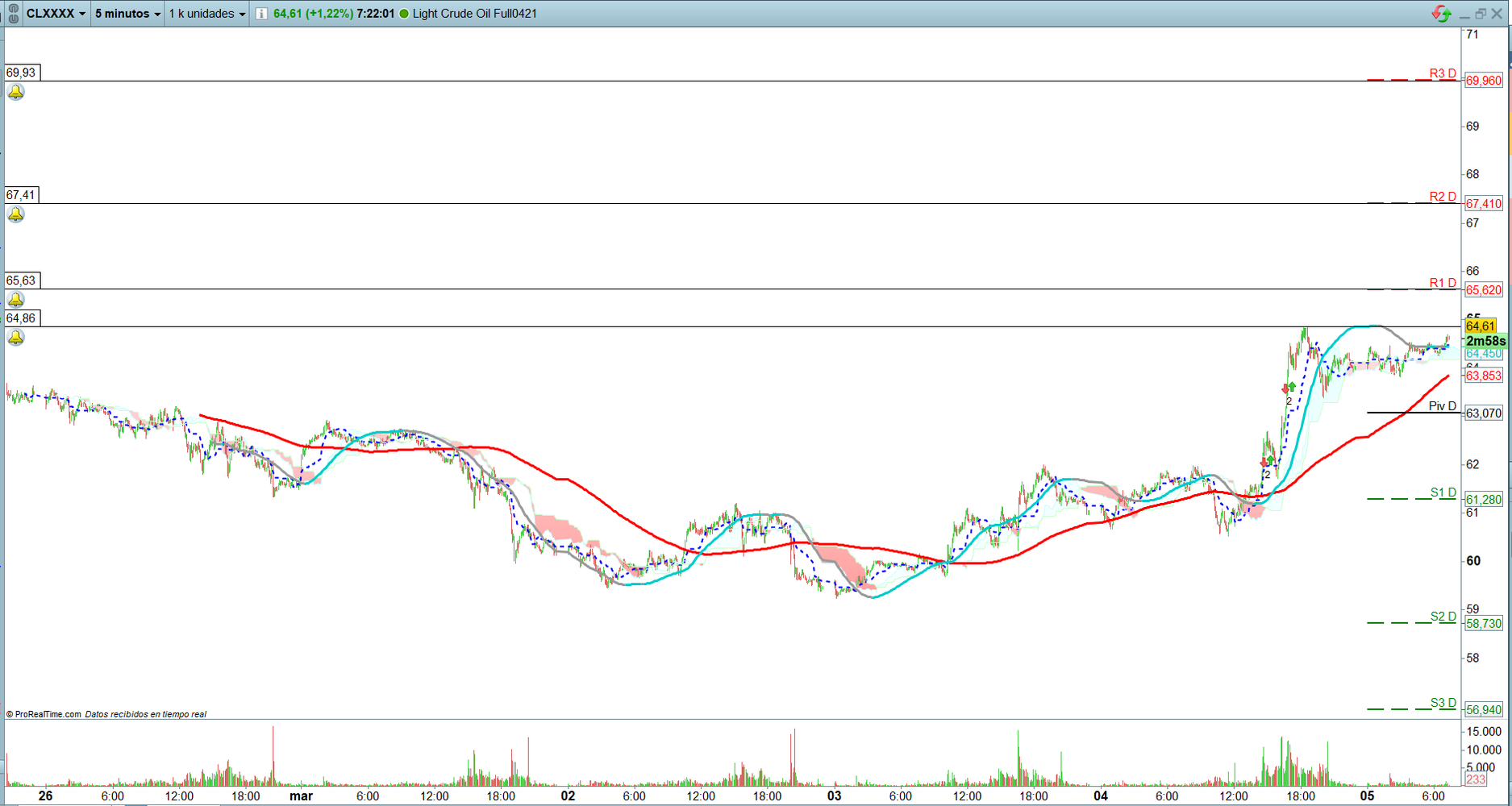Image resolution: width=1512 pixels, height=806 pixels.
Task: Open the instrument info icon
Action: click(261, 14)
